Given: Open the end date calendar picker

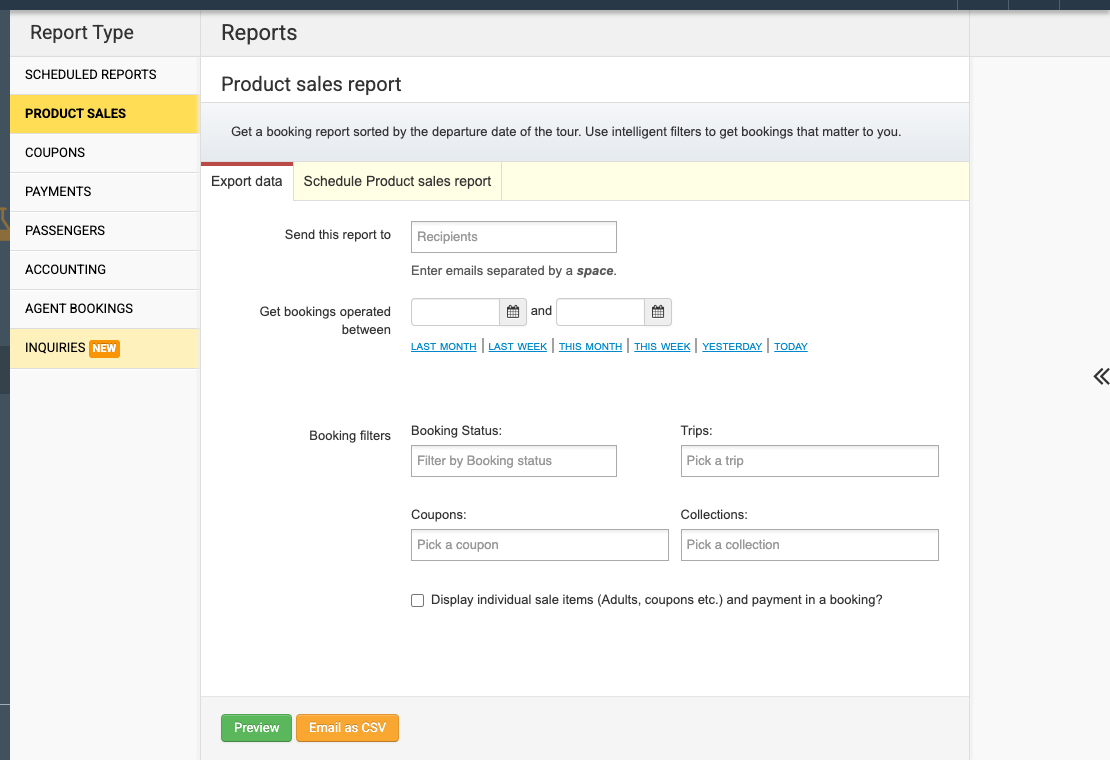Looking at the screenshot, I should (x=658, y=312).
